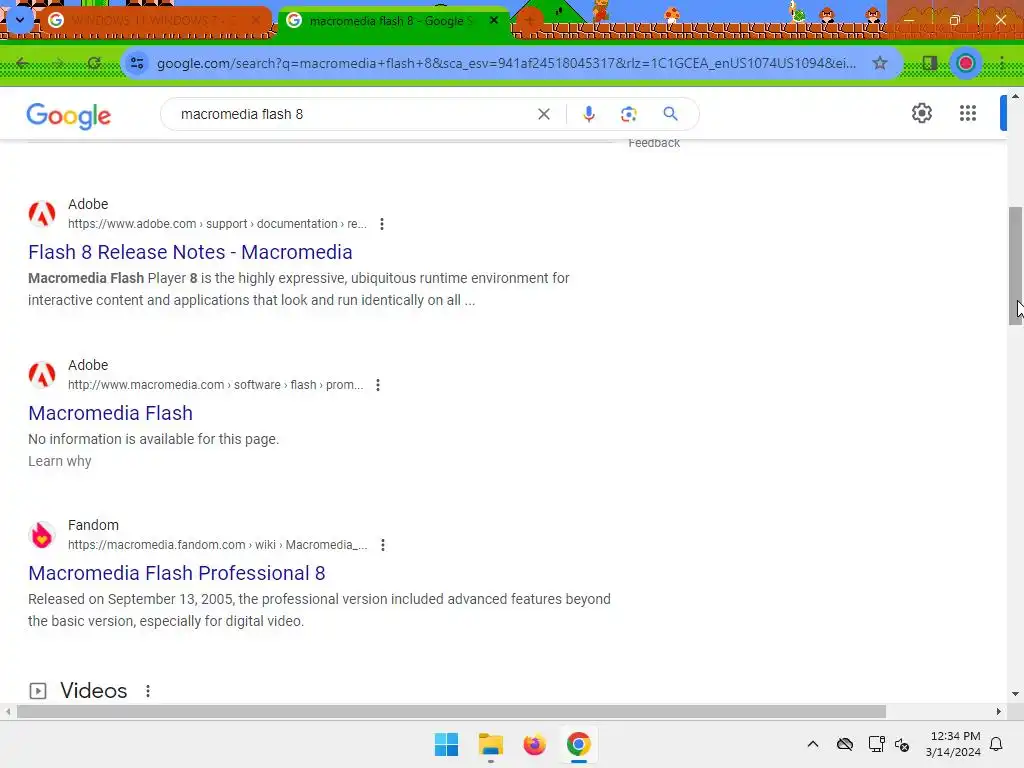Click the https://www.adobe.com breadcrumb text
1024x768 pixels.
[x=132, y=224]
